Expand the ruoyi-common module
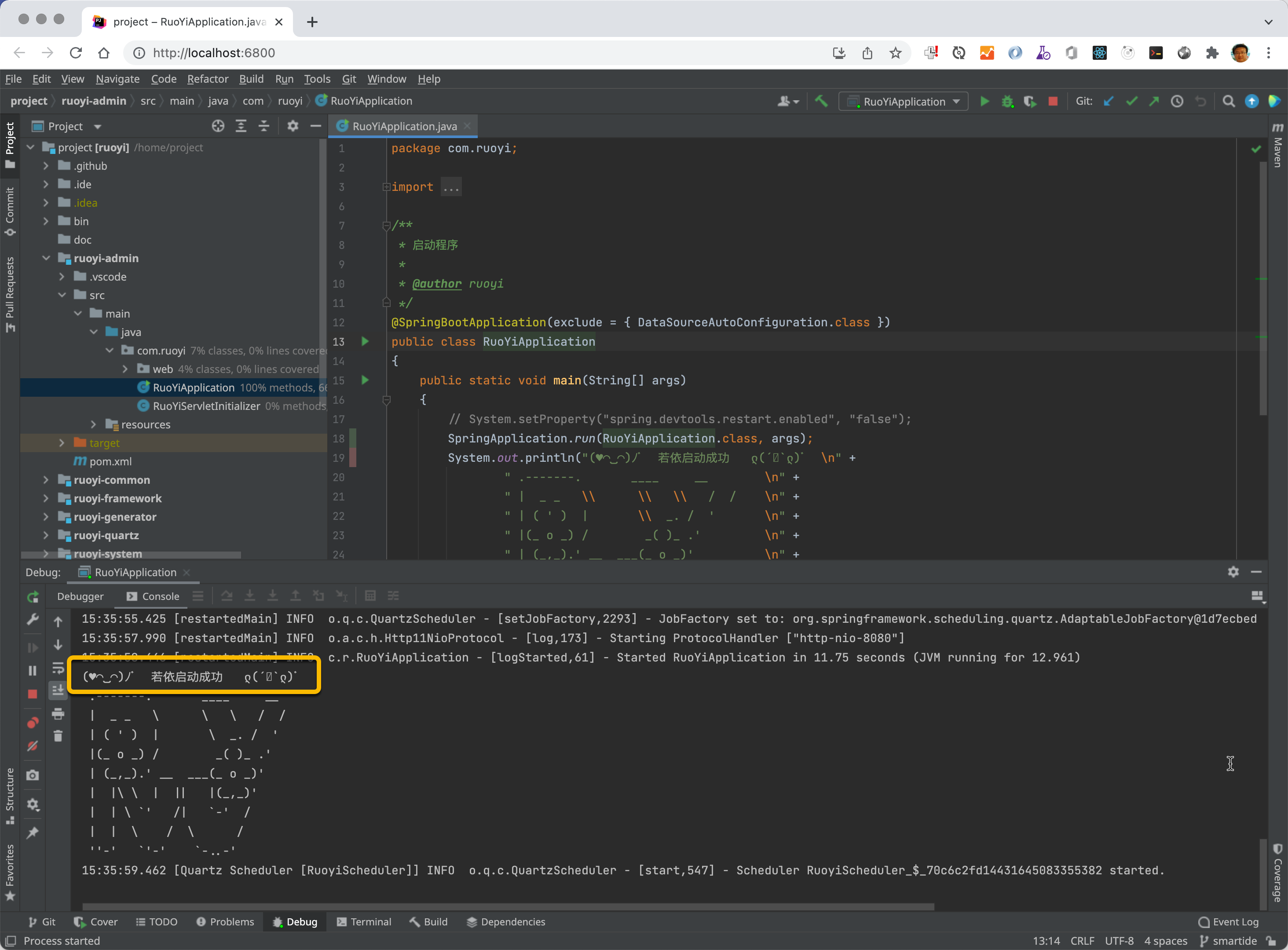The height and width of the screenshot is (950, 1288). [46, 479]
